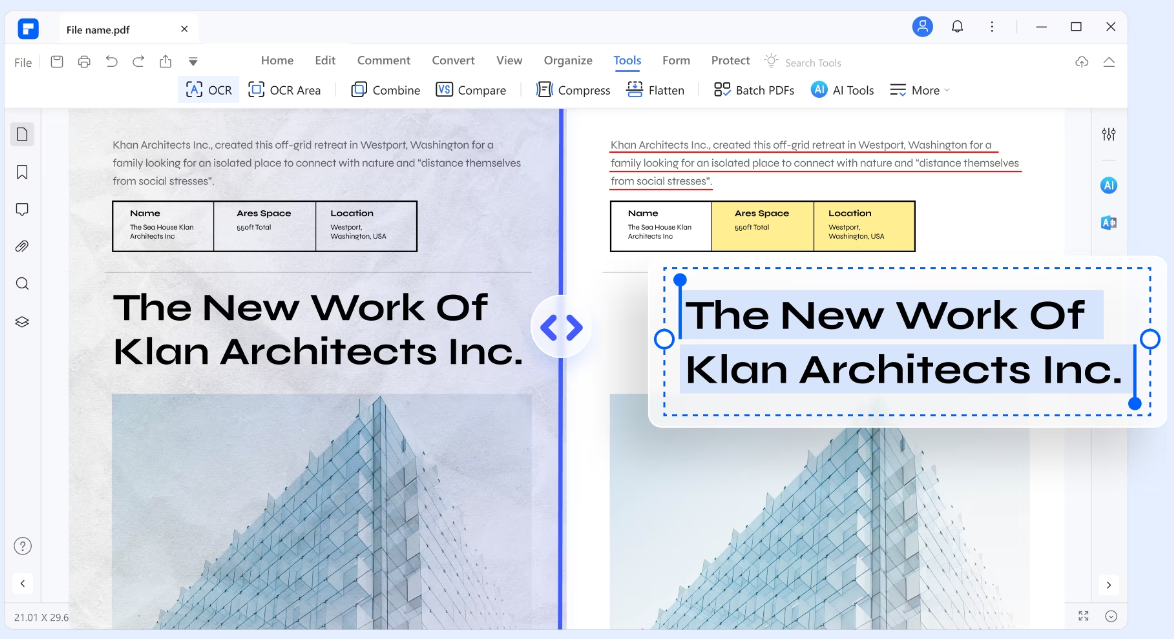Switch to the Edit tab
Screen dimensions: 1174x639
325,60
